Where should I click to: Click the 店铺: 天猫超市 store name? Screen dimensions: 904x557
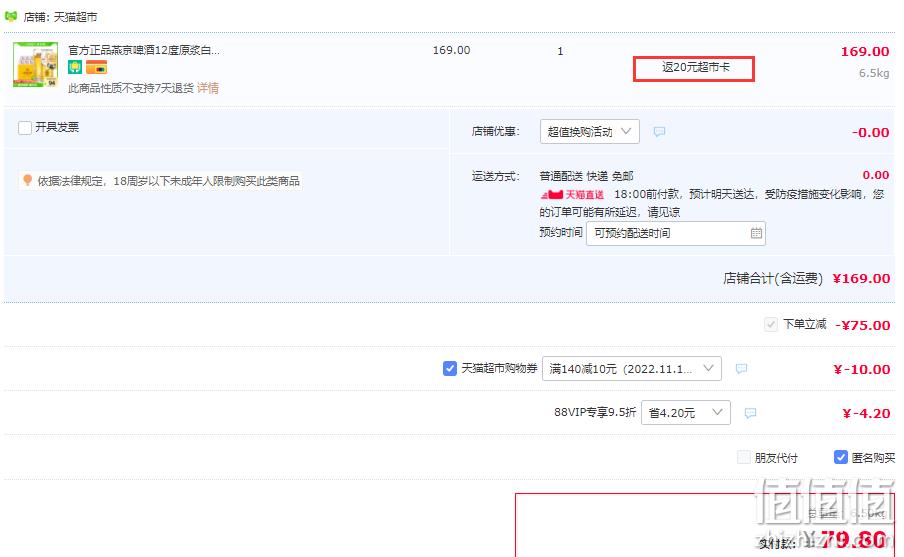pos(60,17)
